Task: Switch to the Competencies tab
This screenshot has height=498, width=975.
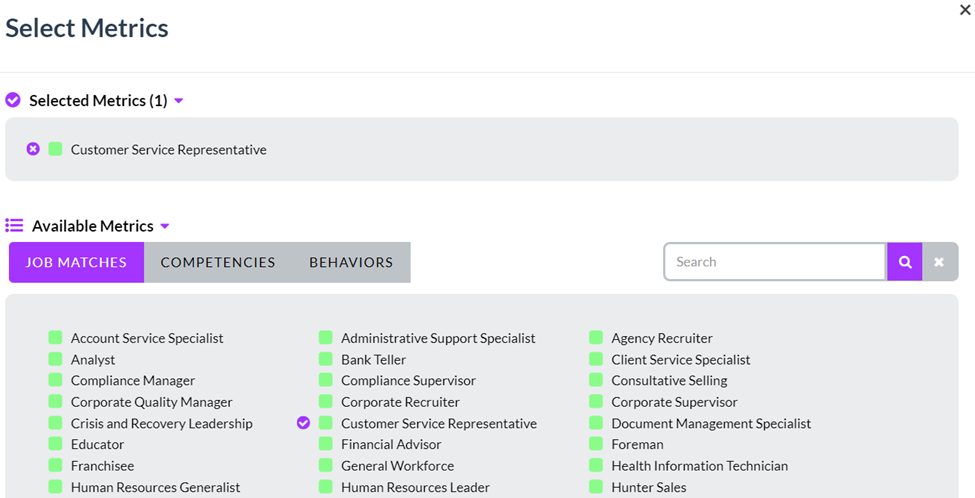Action: (x=218, y=262)
